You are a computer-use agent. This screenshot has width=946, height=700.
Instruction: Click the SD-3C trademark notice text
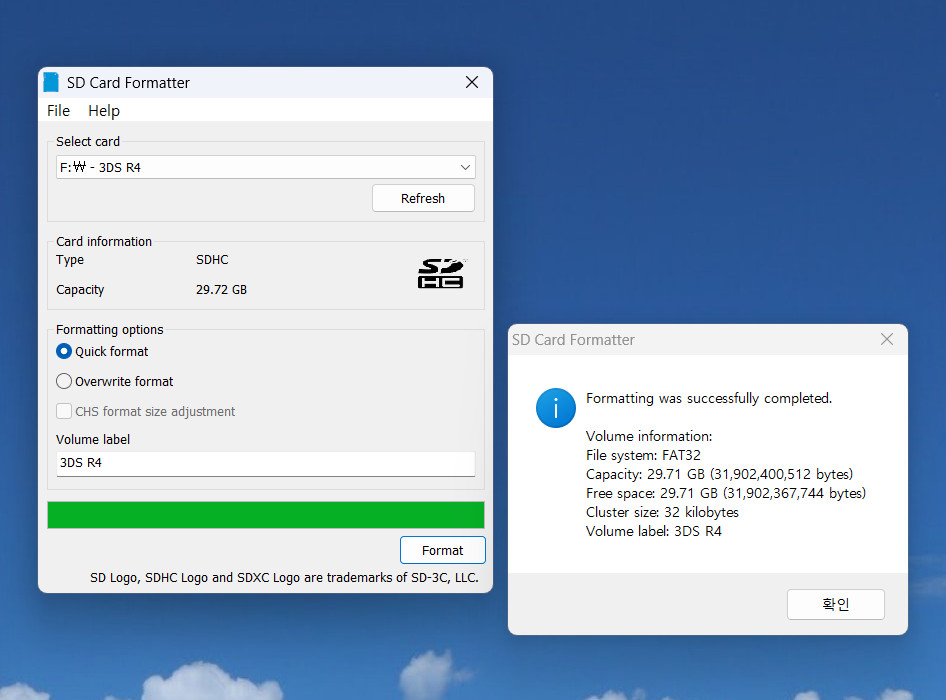tap(284, 578)
